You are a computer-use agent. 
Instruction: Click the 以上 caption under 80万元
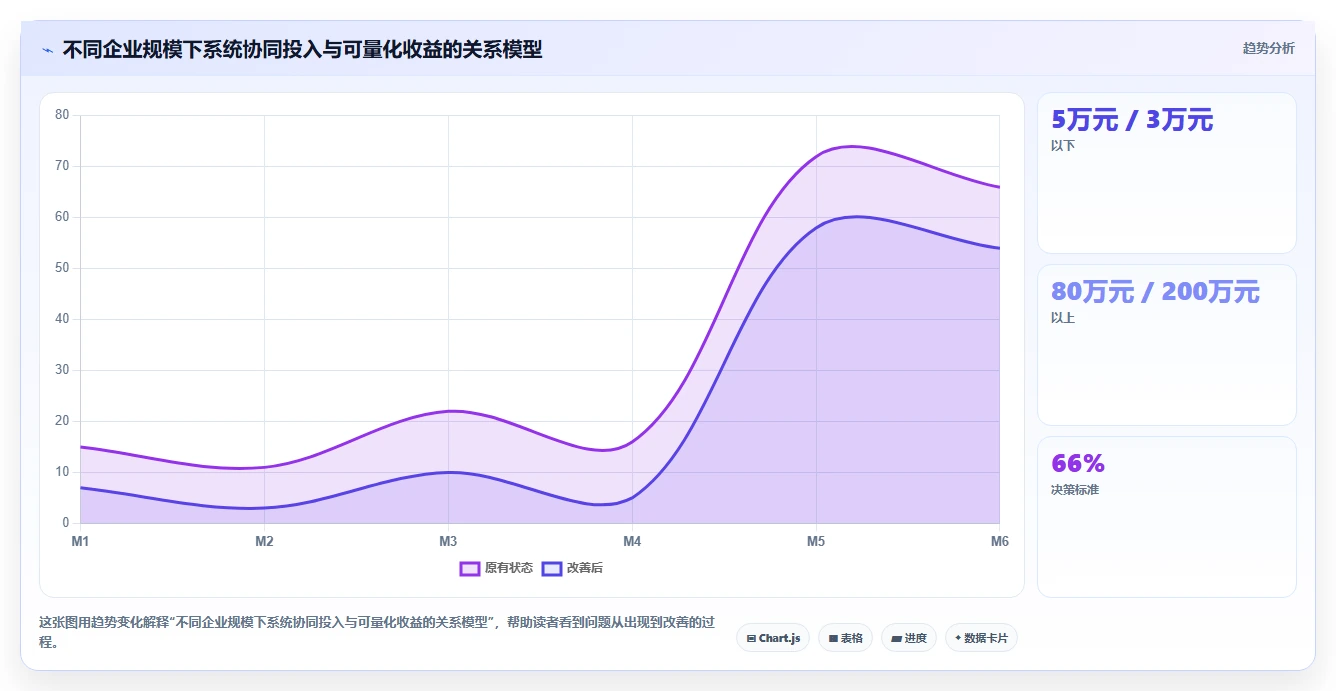(x=1063, y=318)
